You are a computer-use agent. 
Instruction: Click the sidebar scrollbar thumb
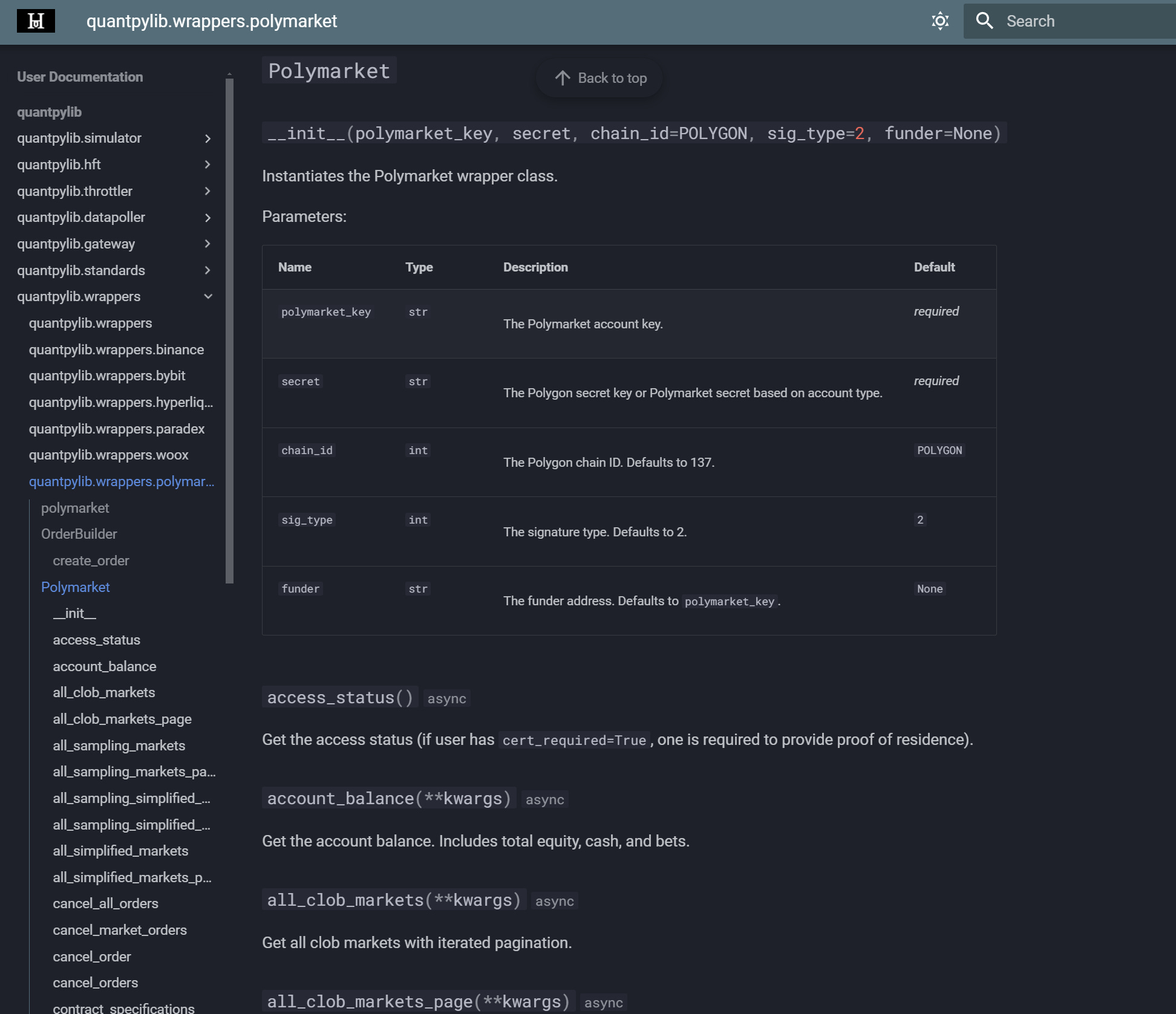229,331
